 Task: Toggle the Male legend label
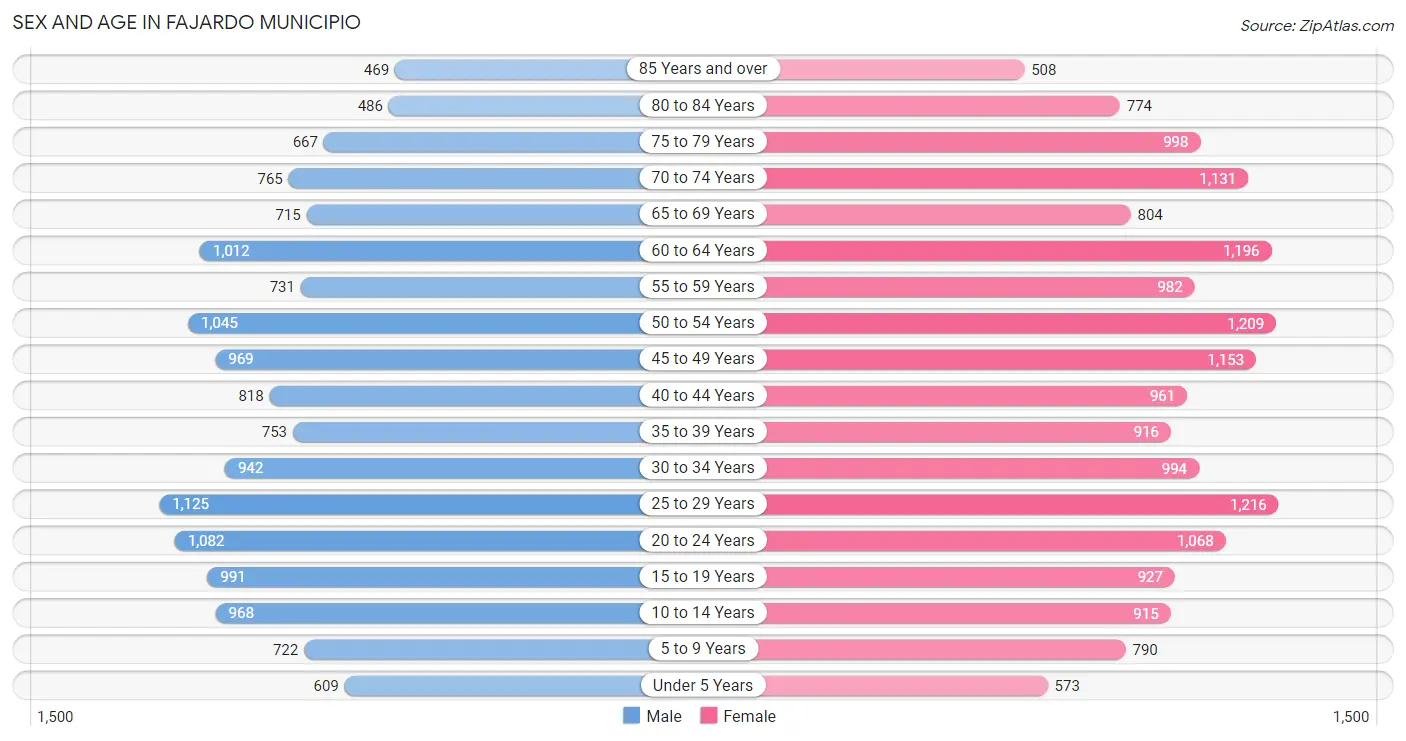point(664,716)
